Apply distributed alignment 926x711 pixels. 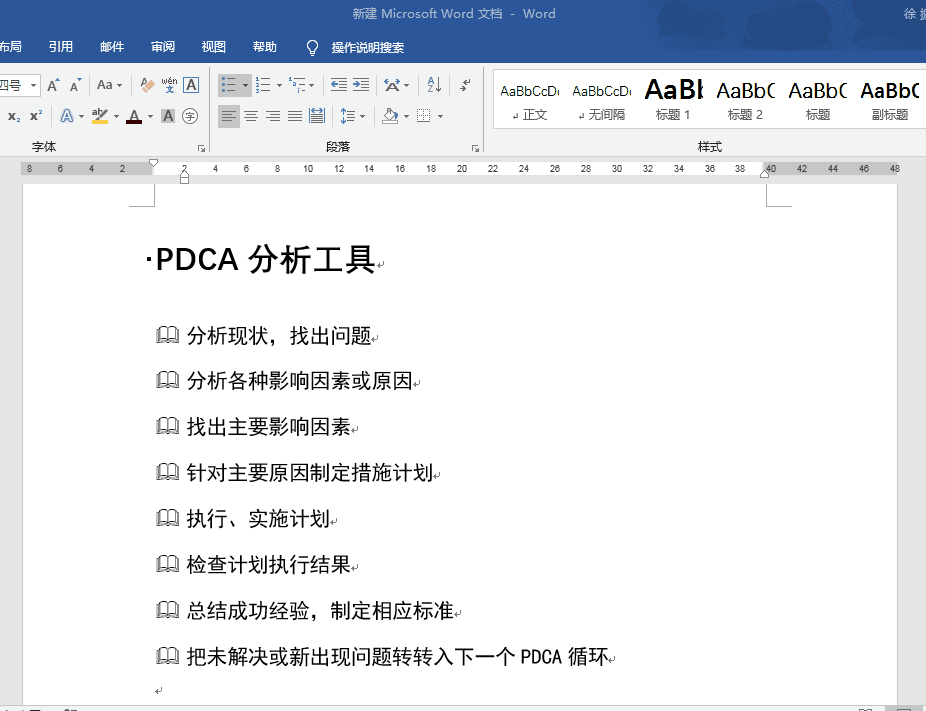click(317, 116)
